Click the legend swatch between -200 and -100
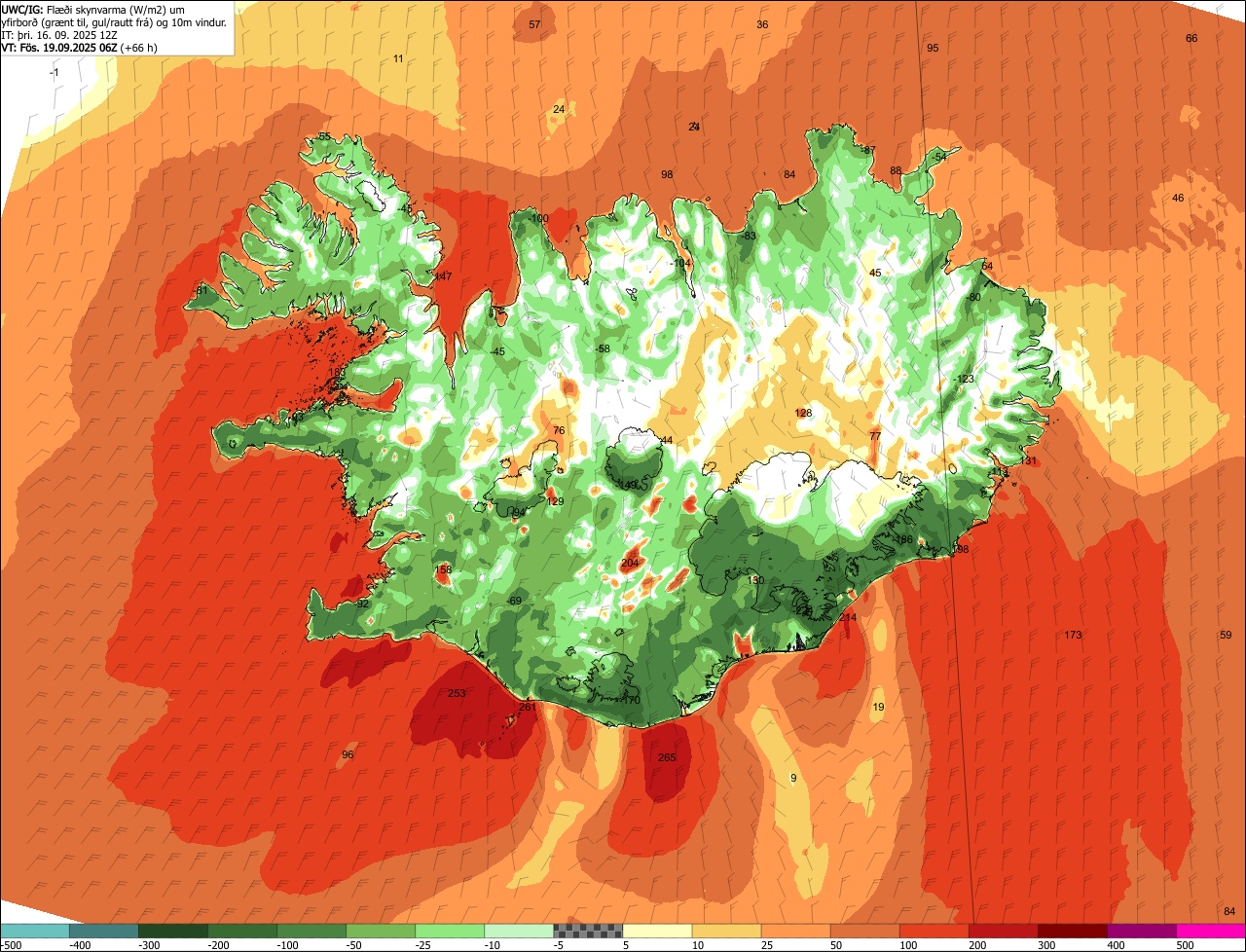 click(x=242, y=931)
